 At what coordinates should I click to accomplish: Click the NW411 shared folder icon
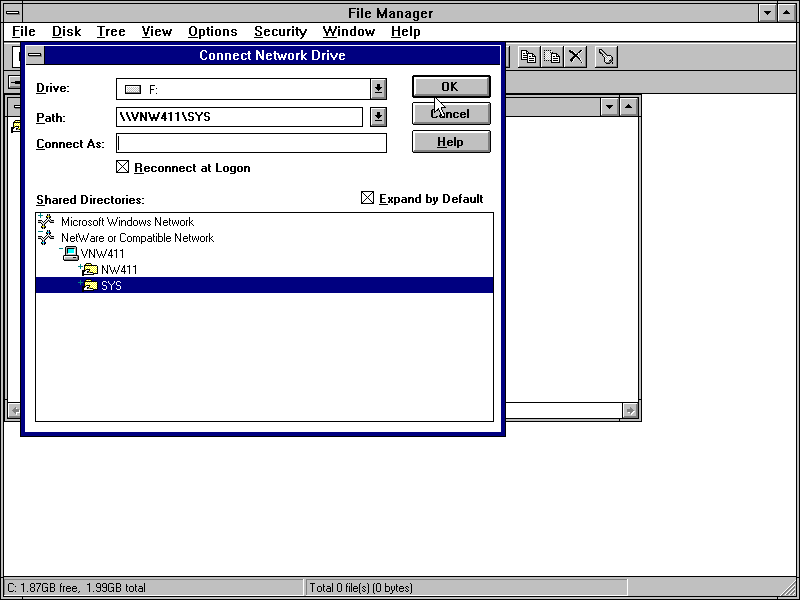click(89, 269)
